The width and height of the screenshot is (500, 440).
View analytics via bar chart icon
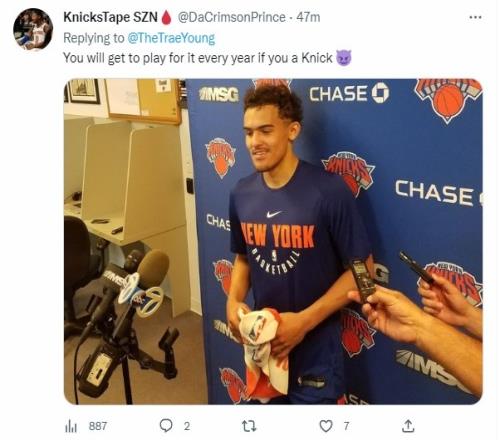[70, 426]
